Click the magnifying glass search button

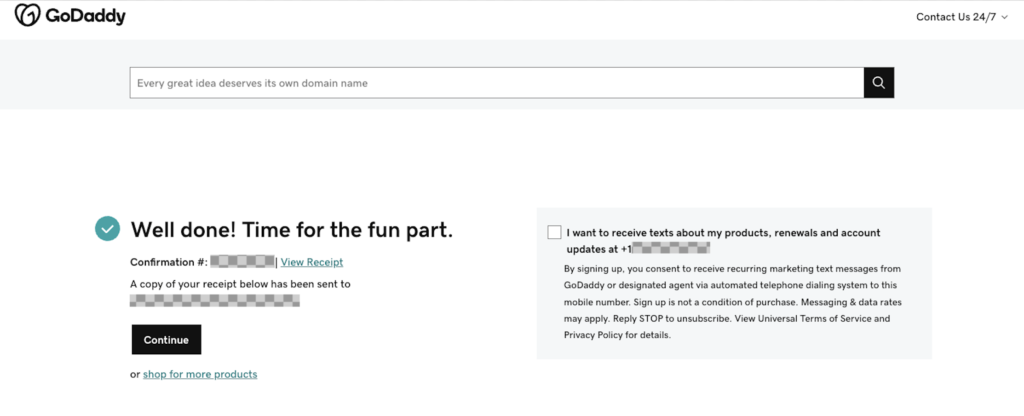[x=878, y=83]
